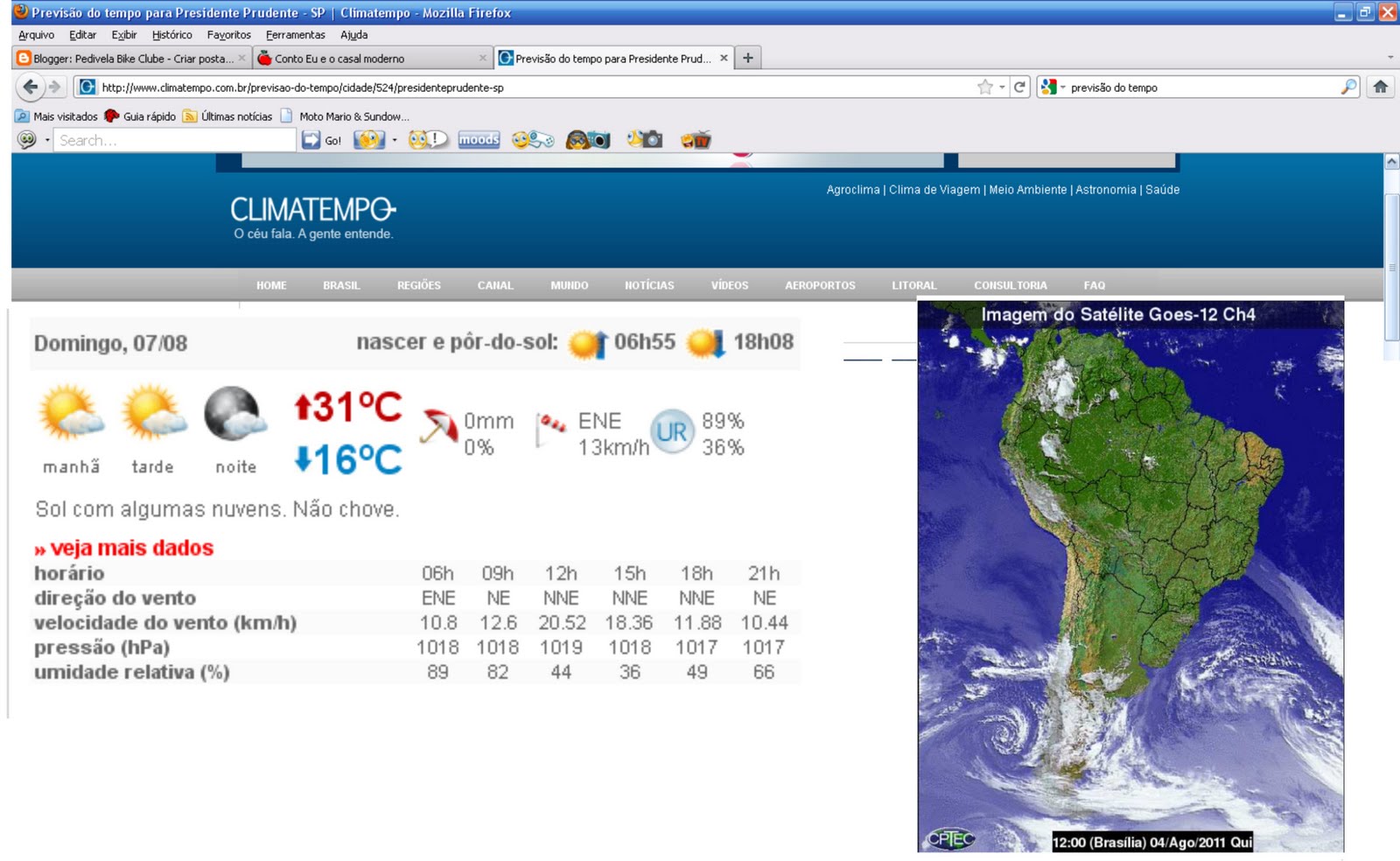Viewport: 1400px width, 861px height.
Task: Click the Saúde top link
Action: coord(1162,189)
